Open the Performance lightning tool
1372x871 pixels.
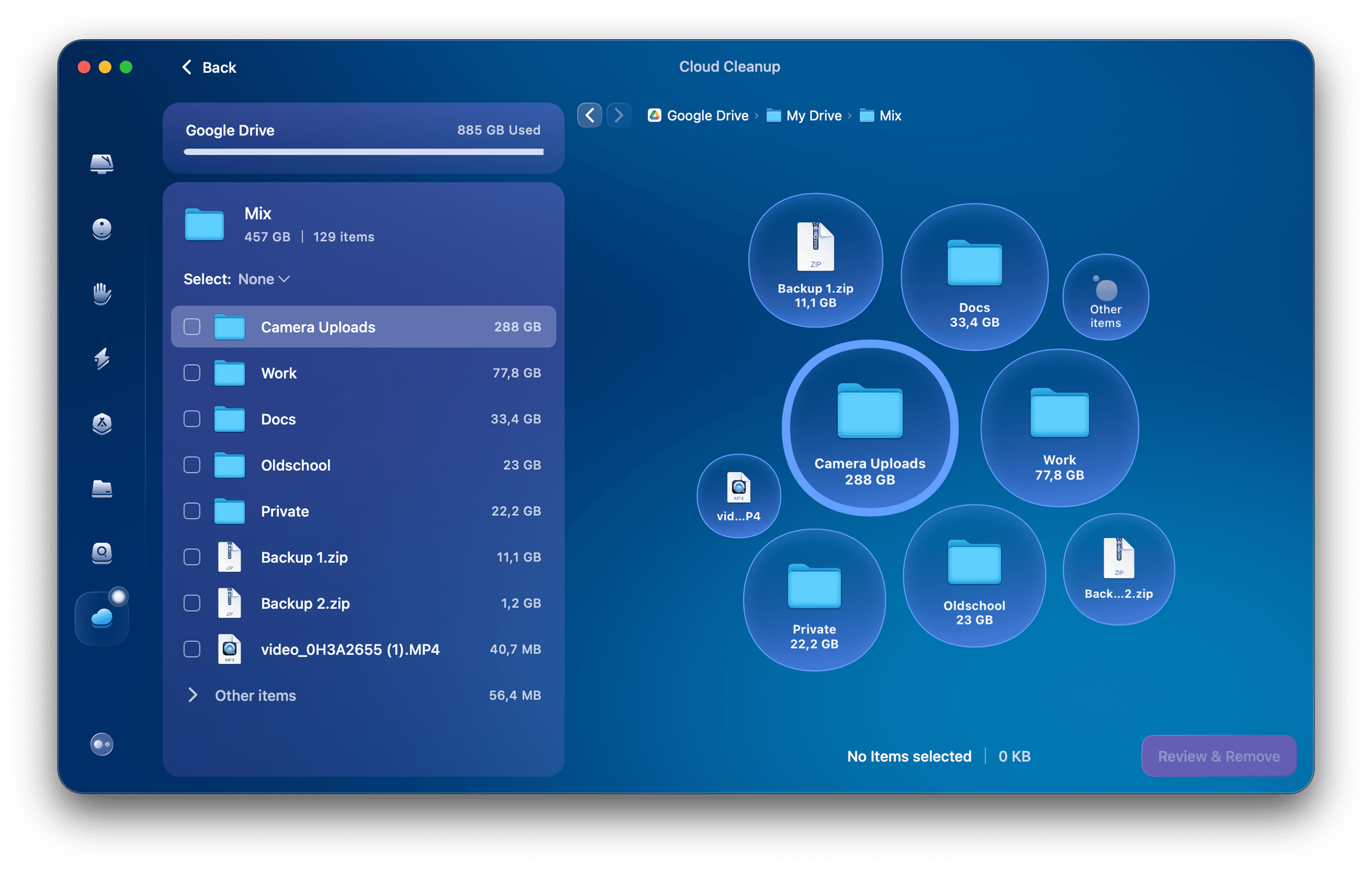pos(103,360)
